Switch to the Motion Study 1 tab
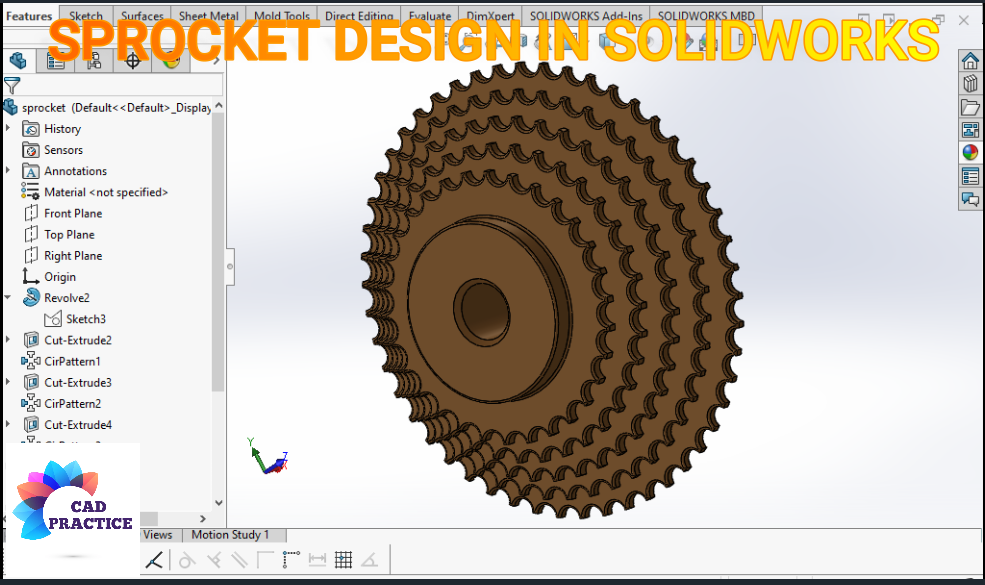This screenshot has height=585, width=985. tap(230, 535)
